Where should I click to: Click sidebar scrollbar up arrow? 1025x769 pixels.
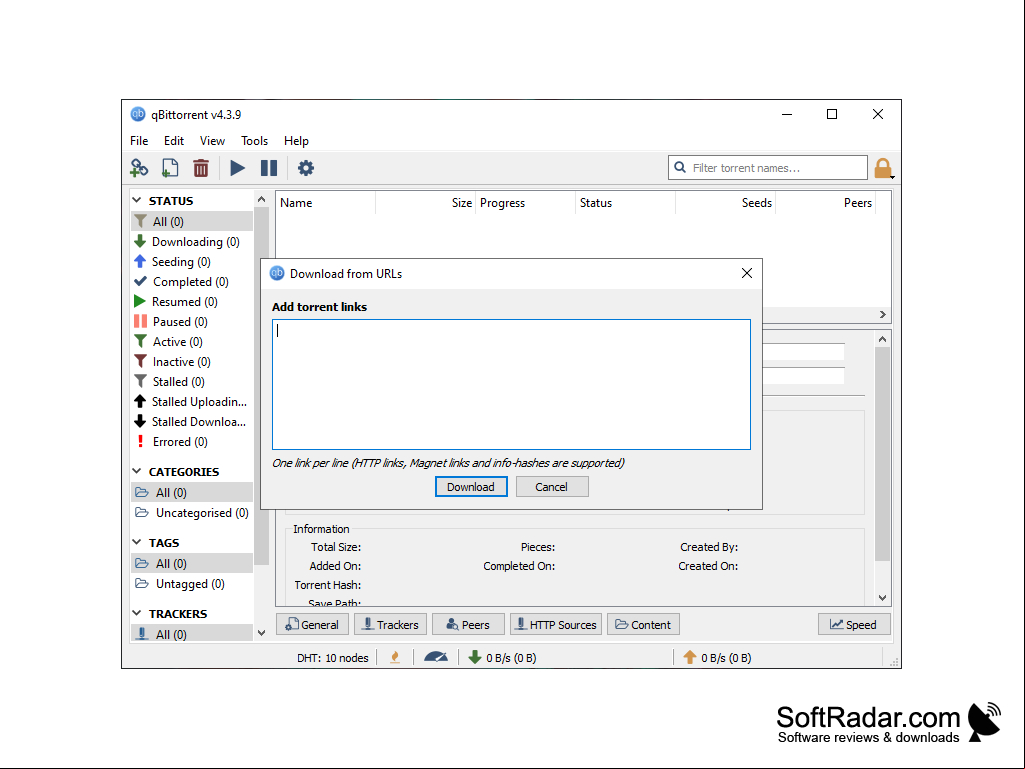[x=261, y=199]
